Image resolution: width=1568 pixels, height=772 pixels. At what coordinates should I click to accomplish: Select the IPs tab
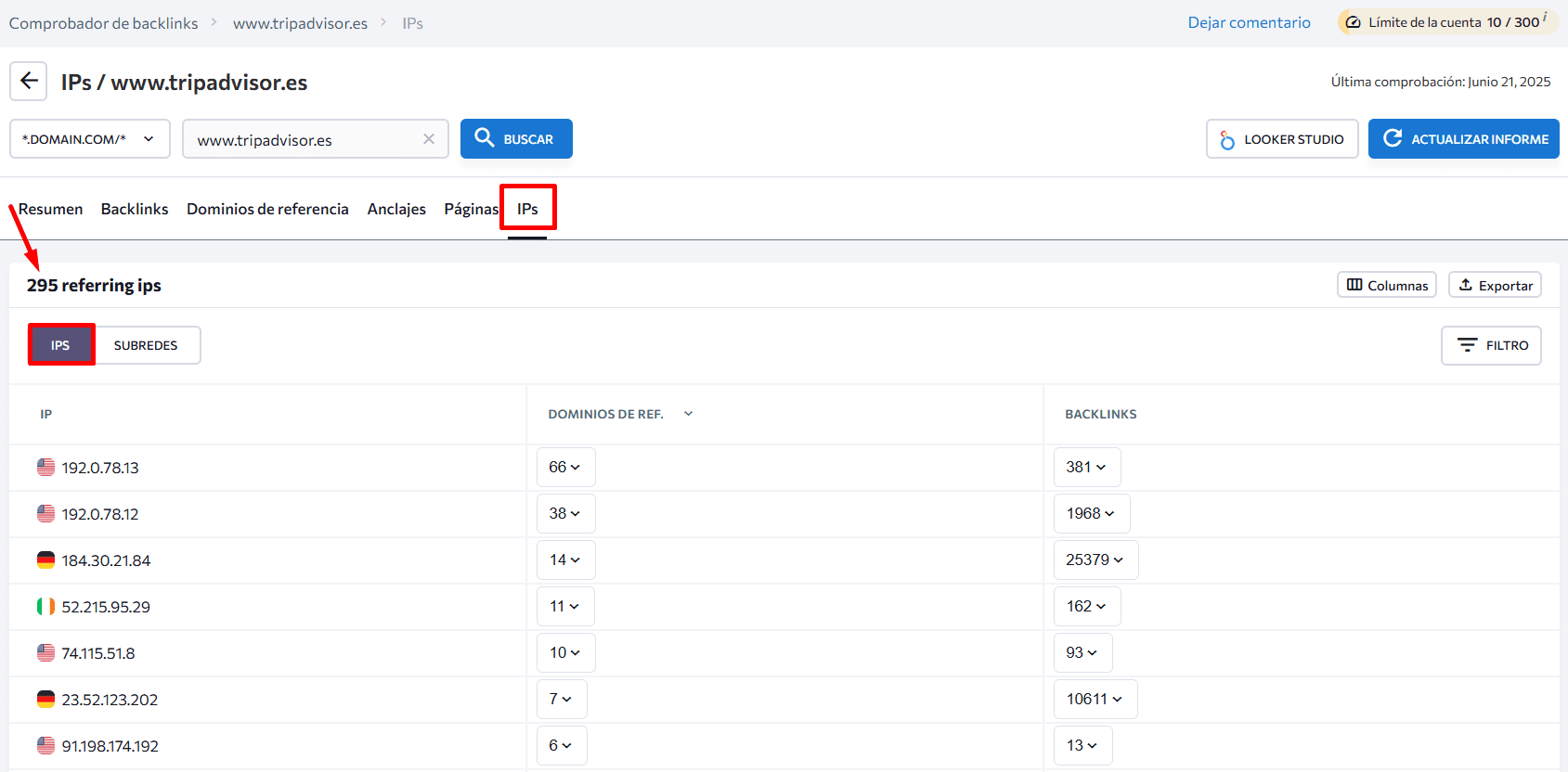527,209
